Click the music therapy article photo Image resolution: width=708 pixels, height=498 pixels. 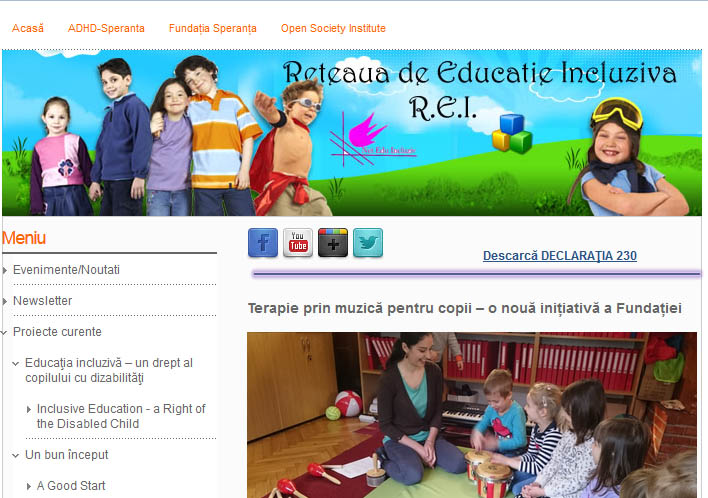pos(471,415)
